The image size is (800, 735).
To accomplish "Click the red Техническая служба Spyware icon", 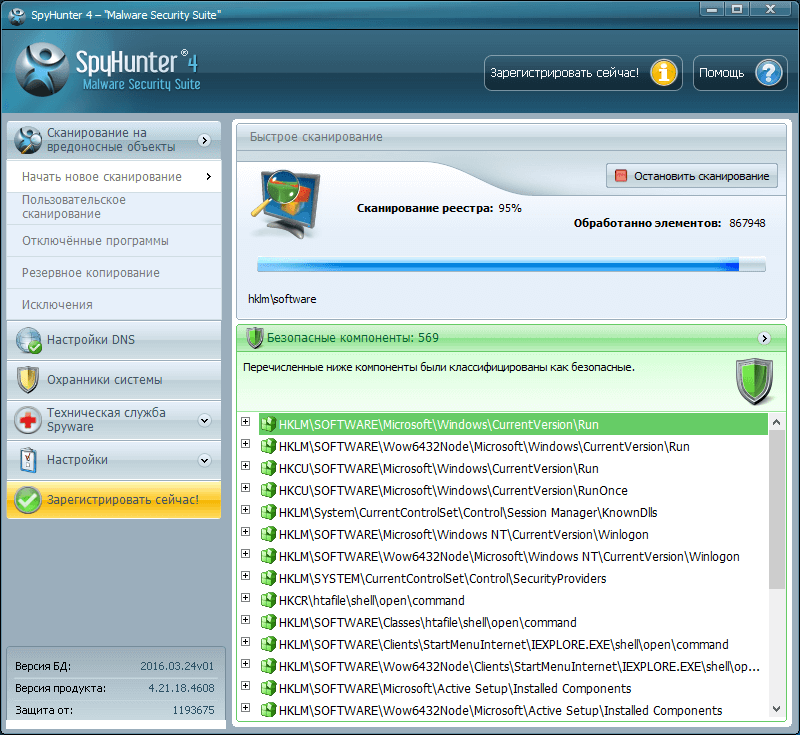I will 25,418.
